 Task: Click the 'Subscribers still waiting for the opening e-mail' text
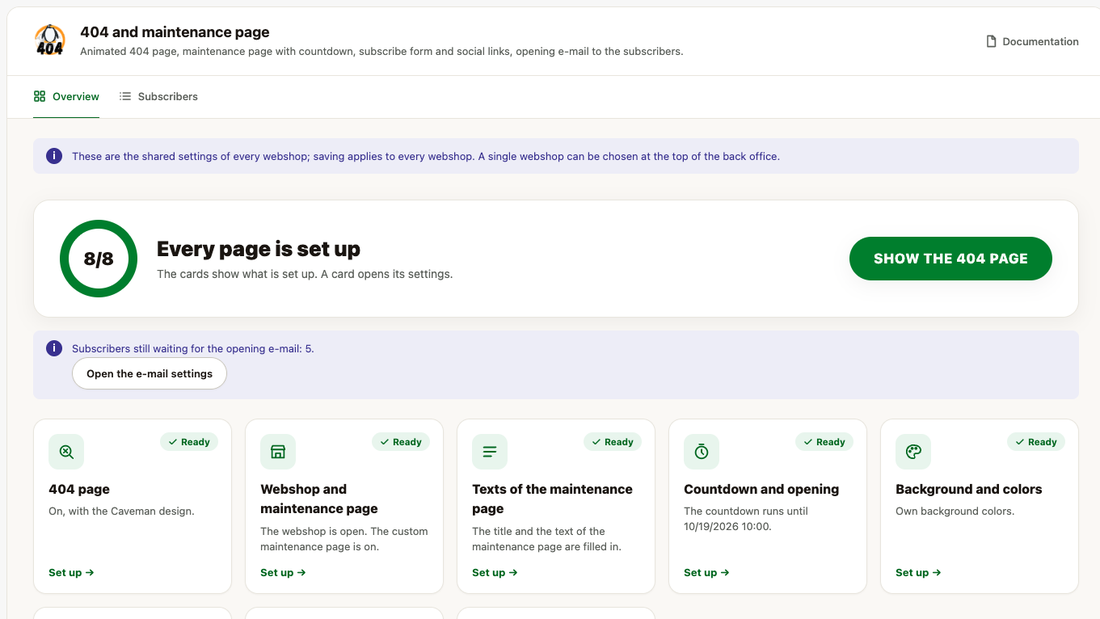pos(193,349)
